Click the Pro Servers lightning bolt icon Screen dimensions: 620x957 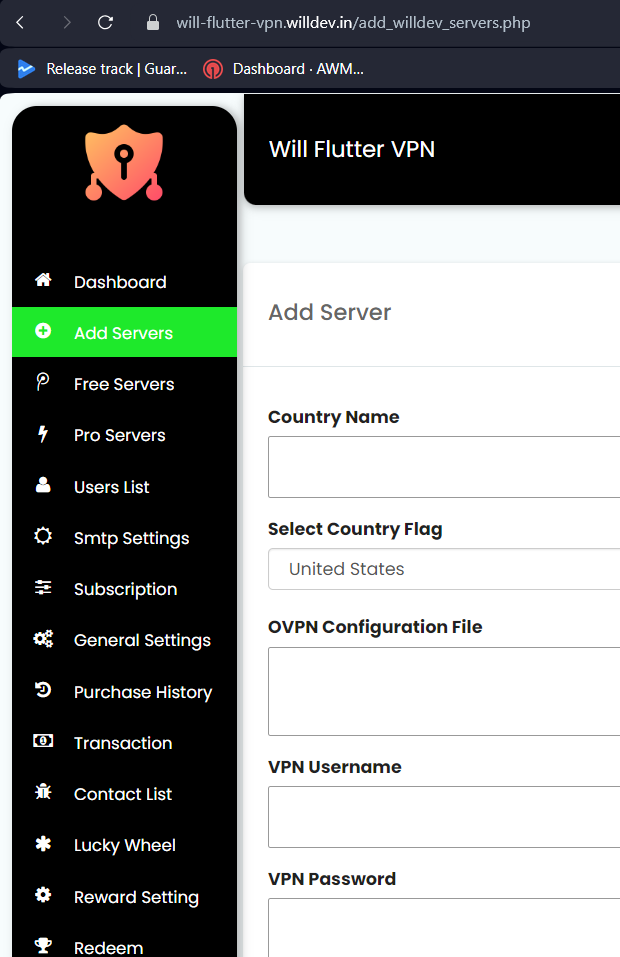(43, 434)
